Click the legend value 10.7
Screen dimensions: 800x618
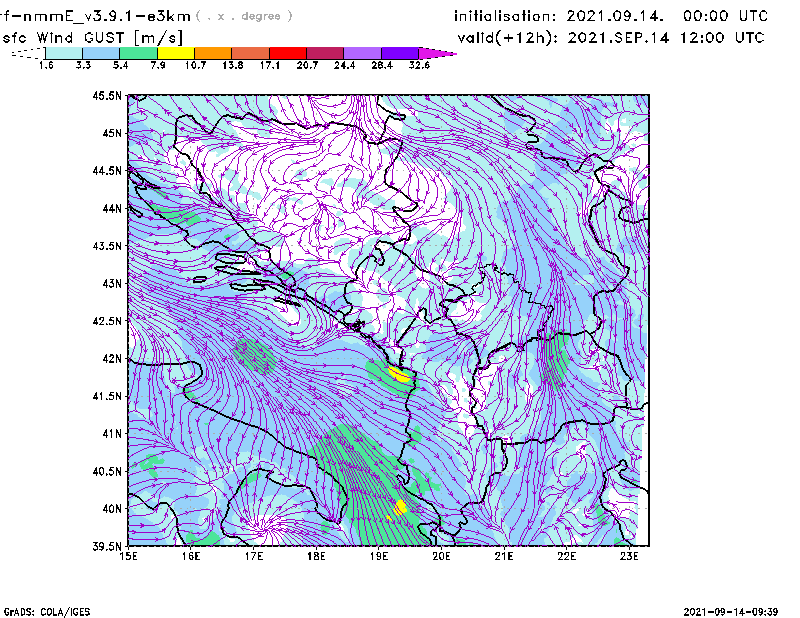195,65
